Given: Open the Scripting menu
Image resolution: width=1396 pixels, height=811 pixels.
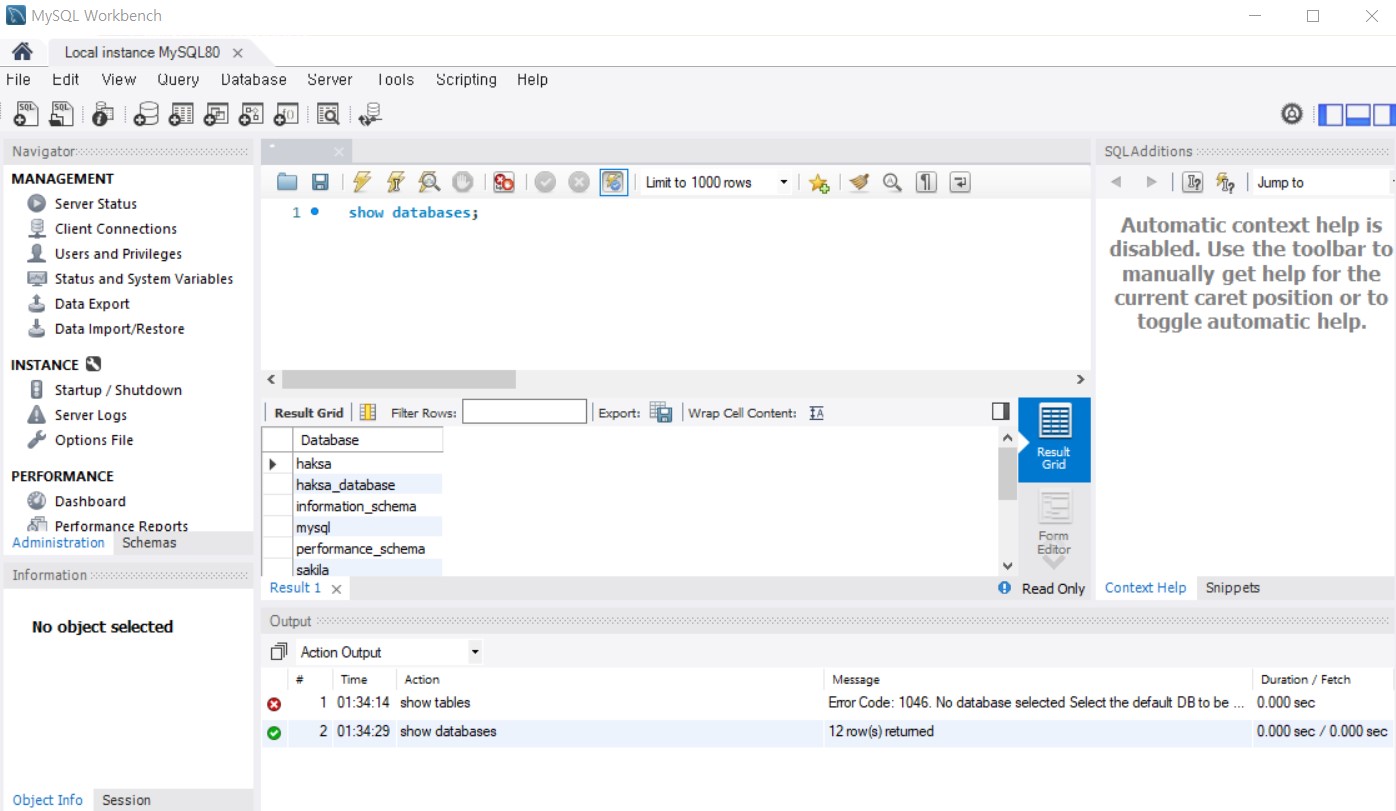Looking at the screenshot, I should [466, 80].
